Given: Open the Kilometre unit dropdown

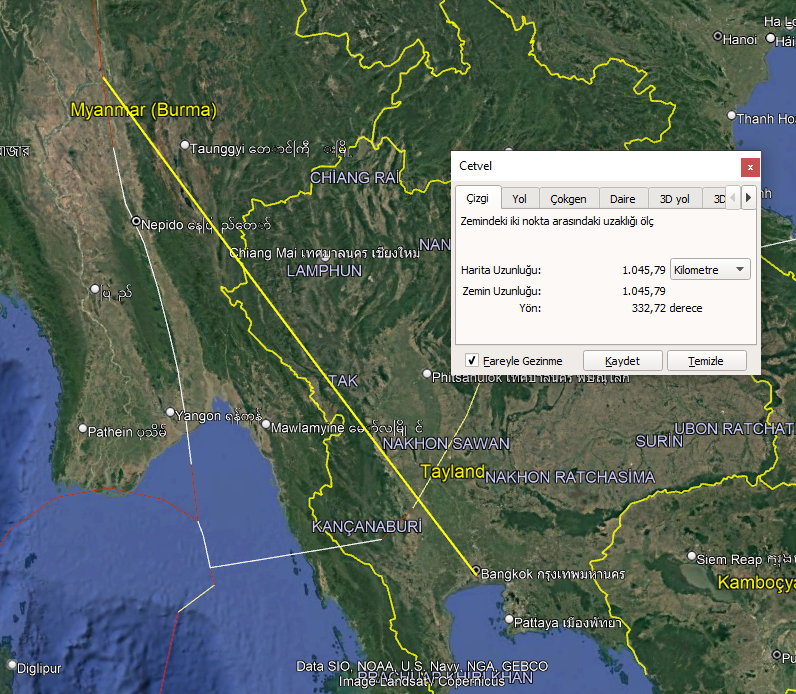Looking at the screenshot, I should [x=710, y=270].
